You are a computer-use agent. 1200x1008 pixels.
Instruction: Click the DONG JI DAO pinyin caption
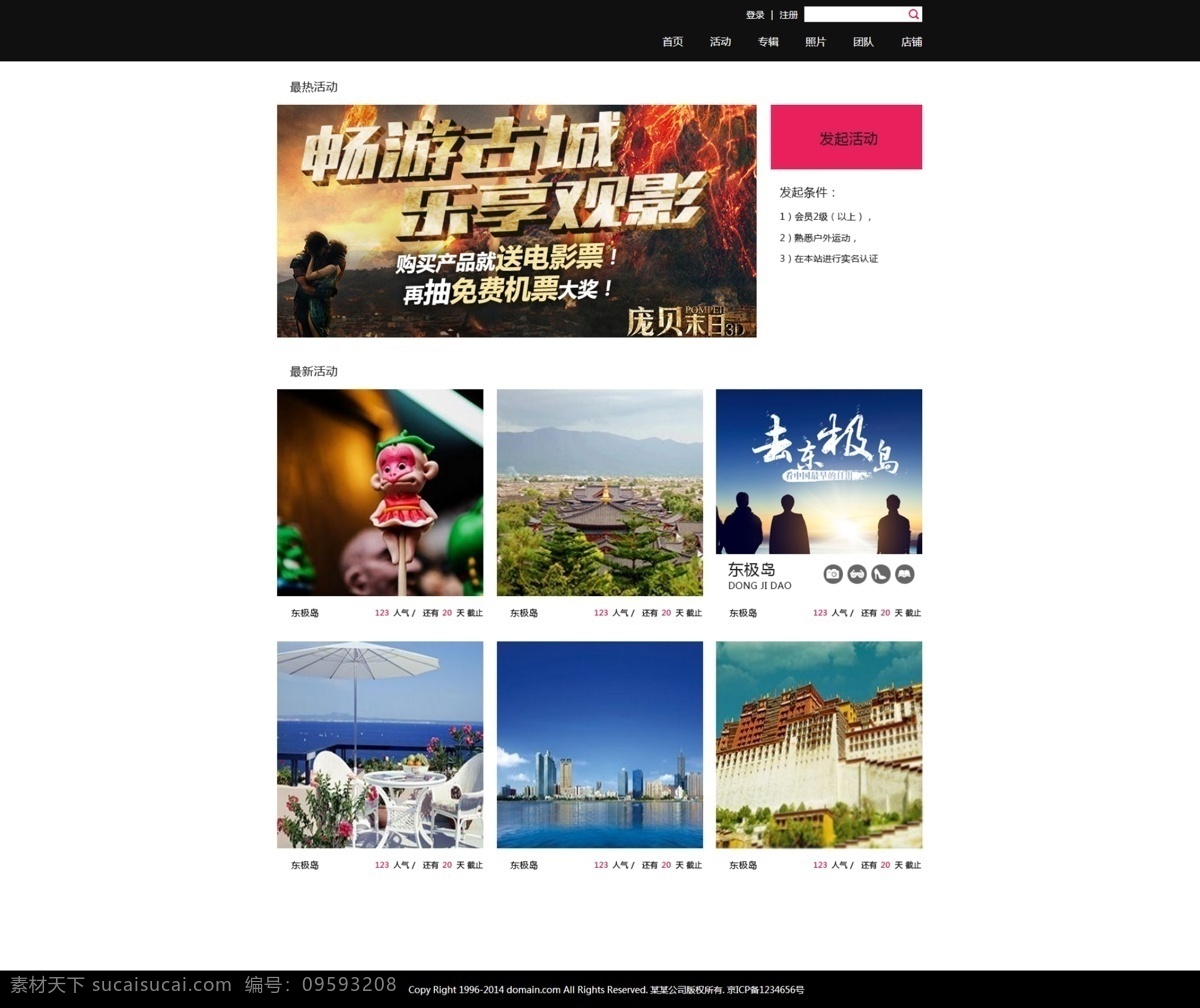click(x=759, y=586)
